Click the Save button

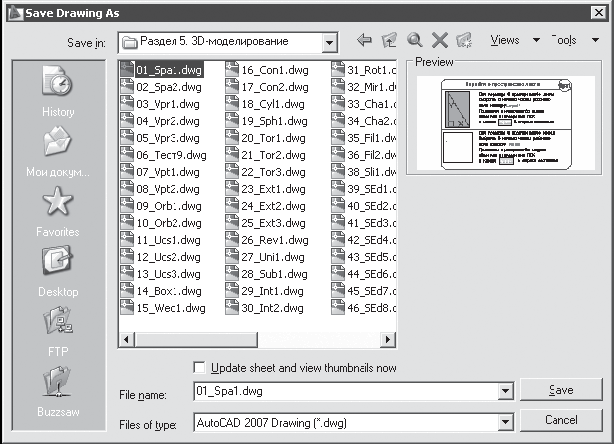(x=561, y=390)
